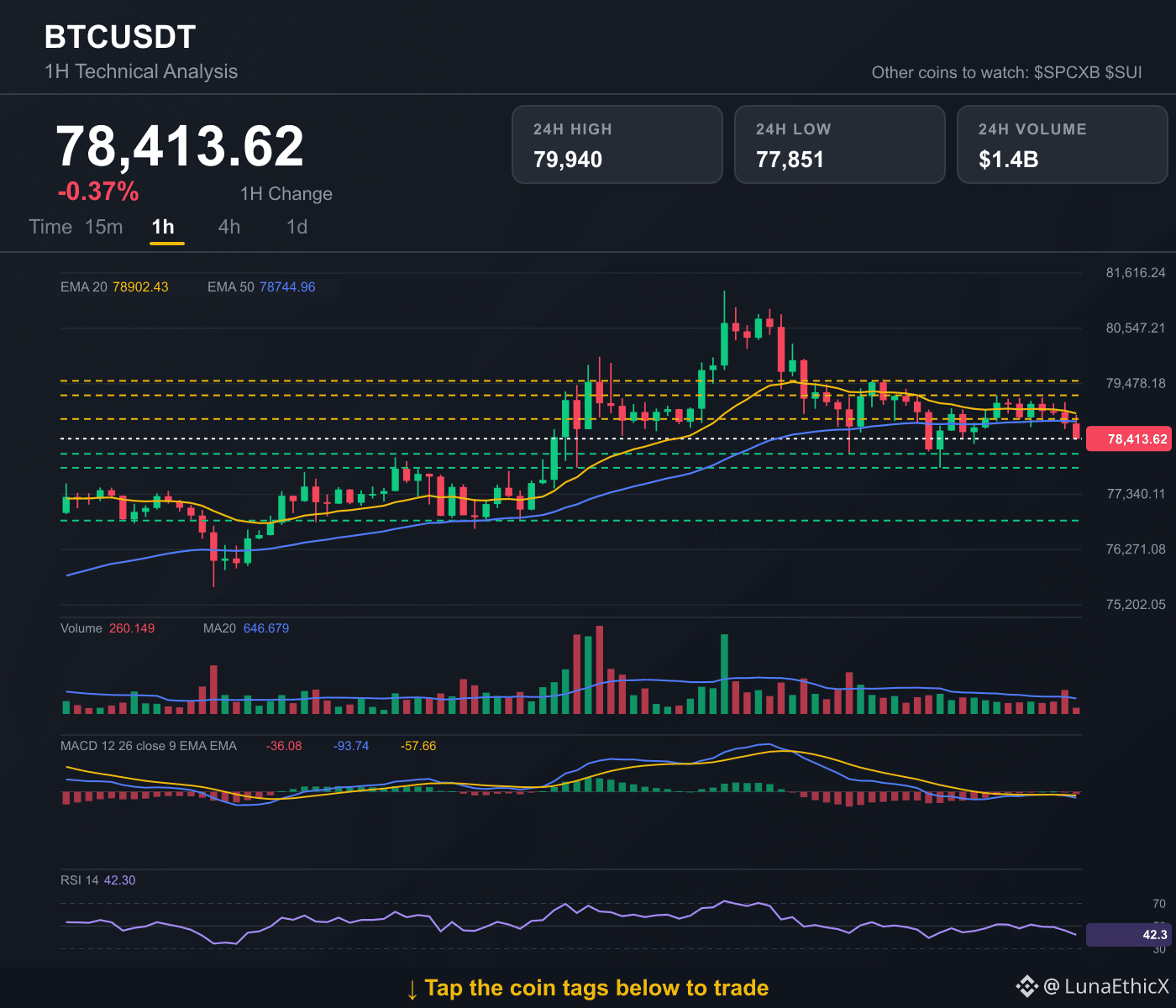This screenshot has width=1176, height=1008.
Task: Click the RSI axis tag 42.3
Action: [x=1129, y=935]
